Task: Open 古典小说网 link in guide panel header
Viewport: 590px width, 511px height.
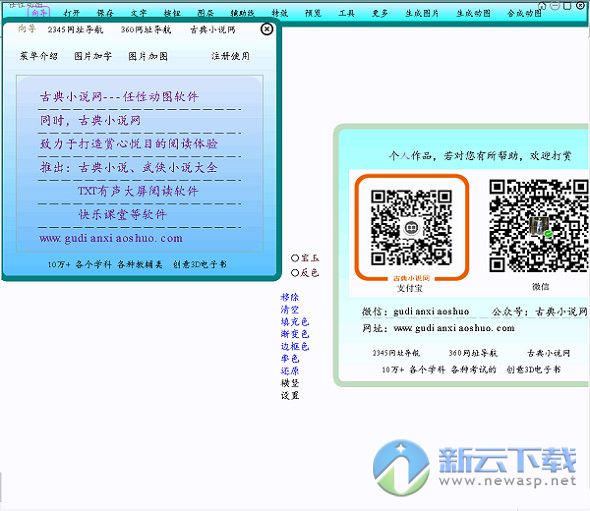Action: pos(213,29)
